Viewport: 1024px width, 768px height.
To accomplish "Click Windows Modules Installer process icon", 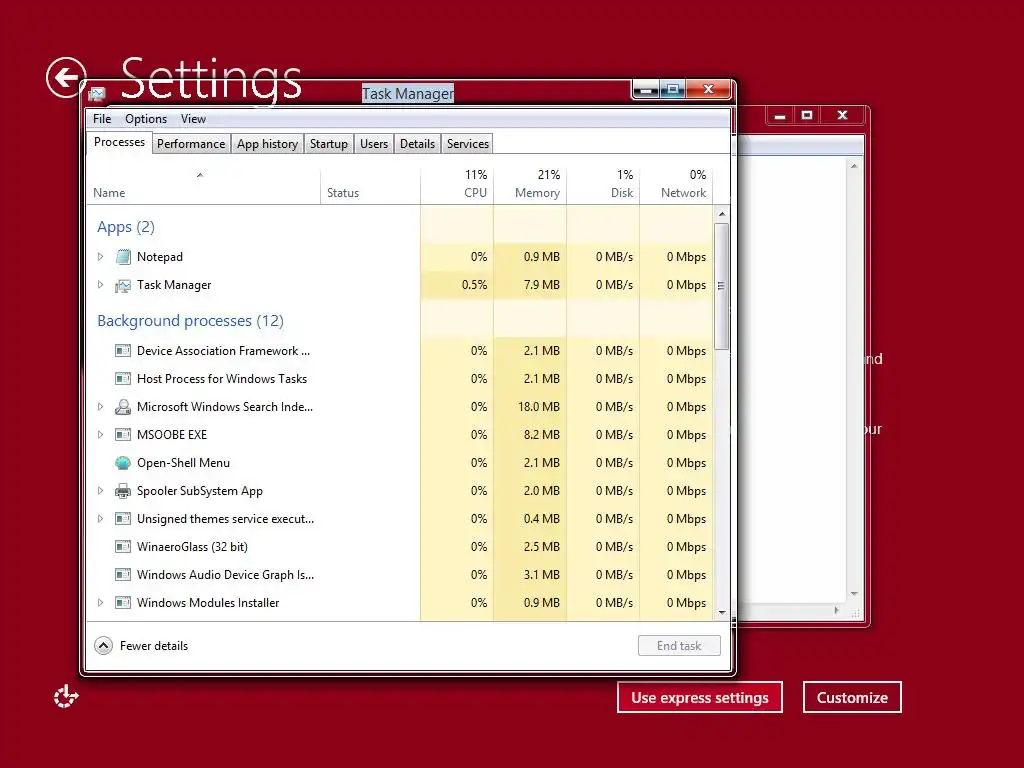I will pyautogui.click(x=123, y=603).
